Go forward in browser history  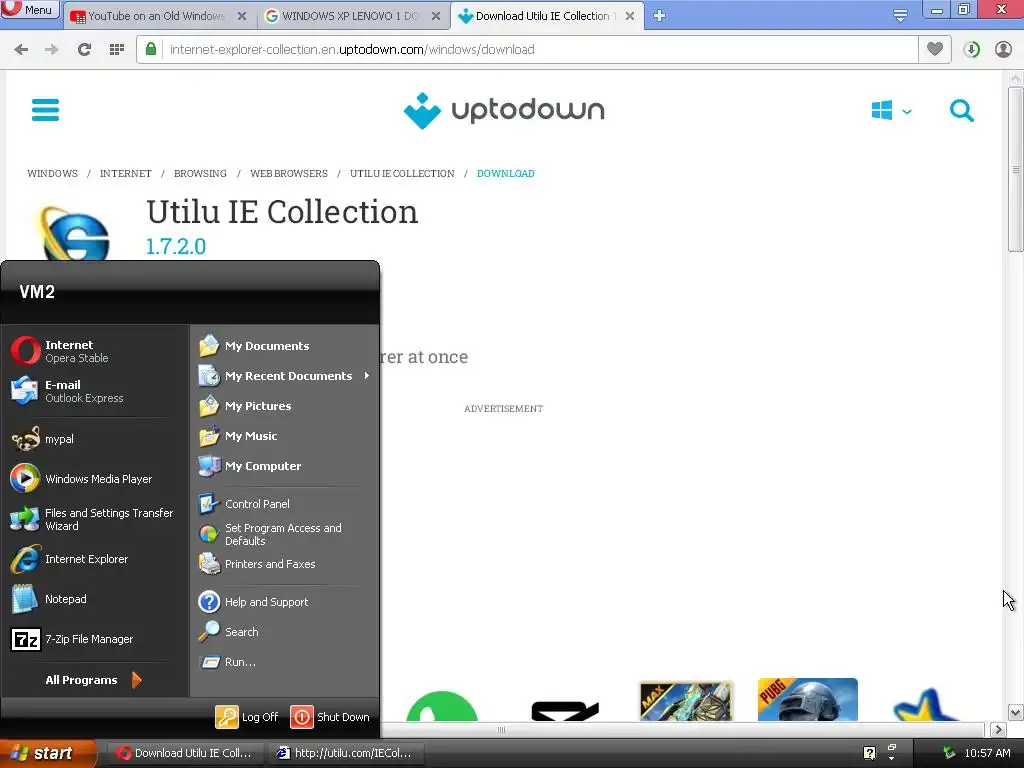click(x=52, y=49)
